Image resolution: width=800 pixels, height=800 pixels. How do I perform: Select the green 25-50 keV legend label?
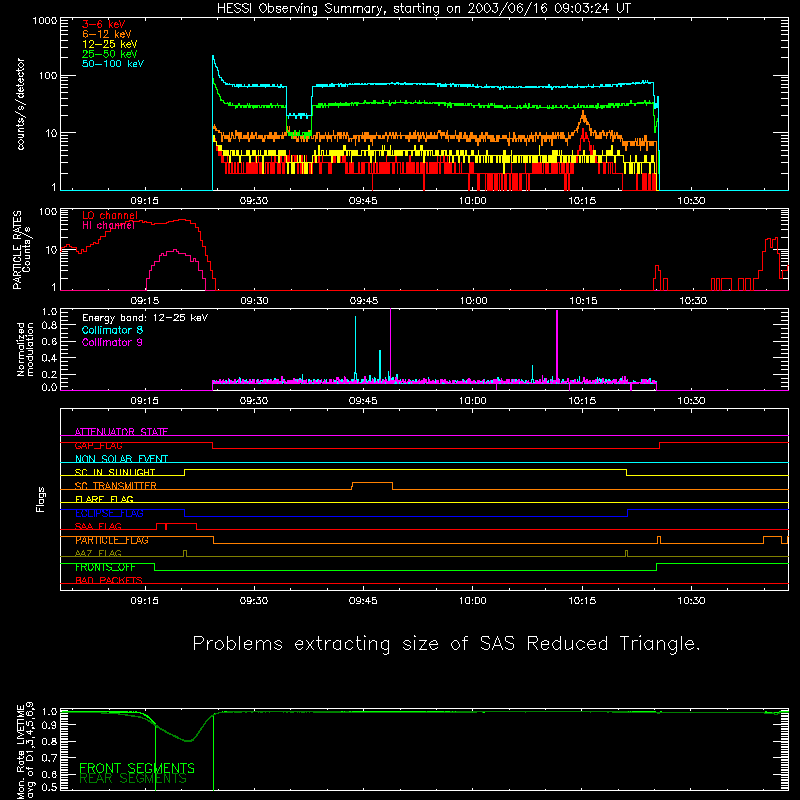point(110,54)
